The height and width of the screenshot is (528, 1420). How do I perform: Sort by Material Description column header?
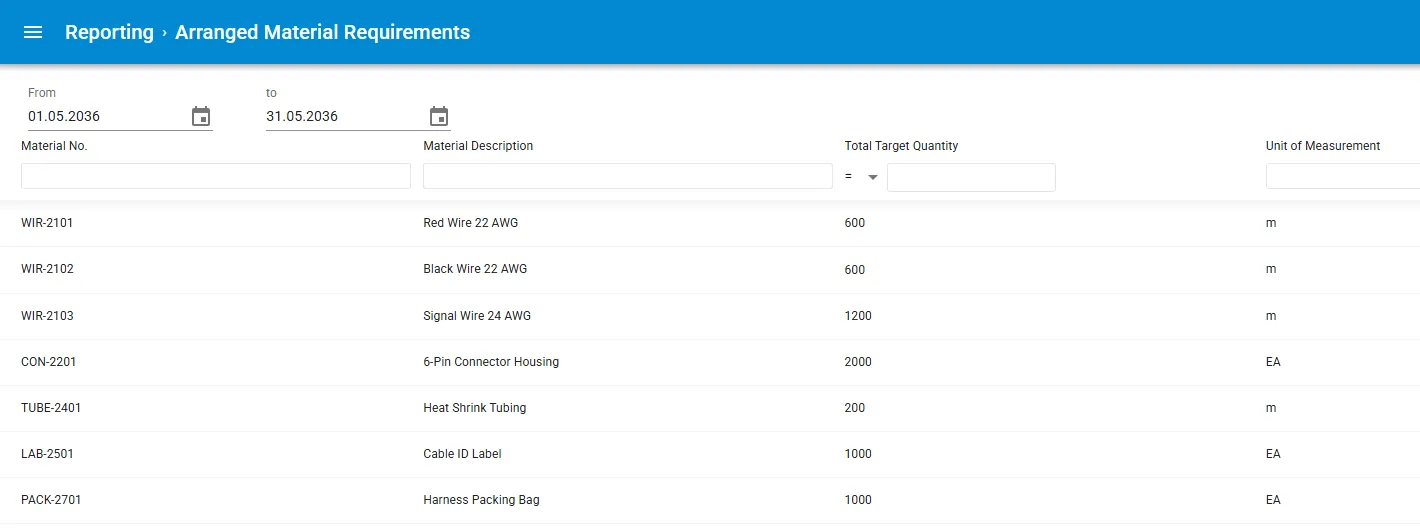[x=478, y=146]
